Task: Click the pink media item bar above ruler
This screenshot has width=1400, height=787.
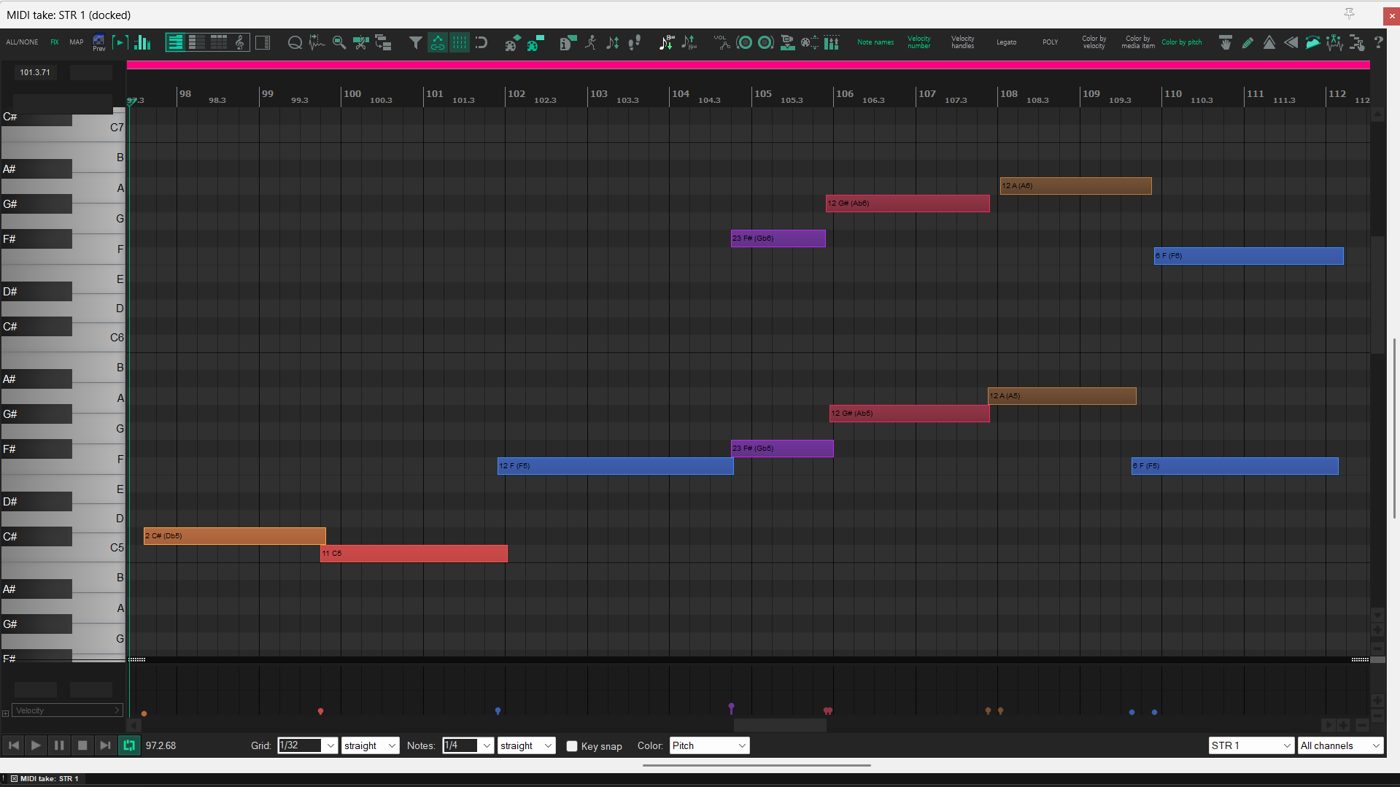Action: coord(748,65)
